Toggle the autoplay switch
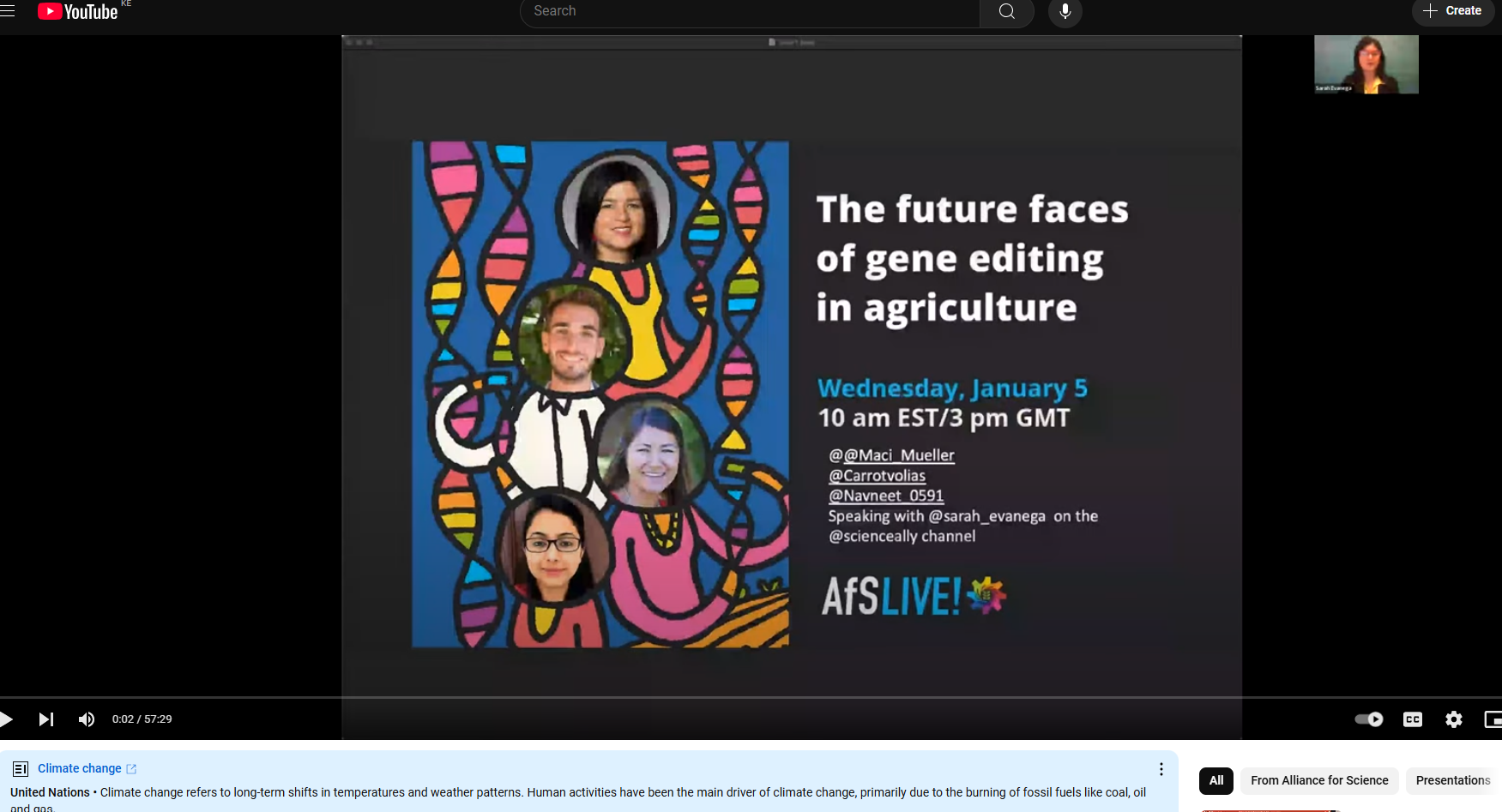1502x812 pixels. (x=1369, y=719)
